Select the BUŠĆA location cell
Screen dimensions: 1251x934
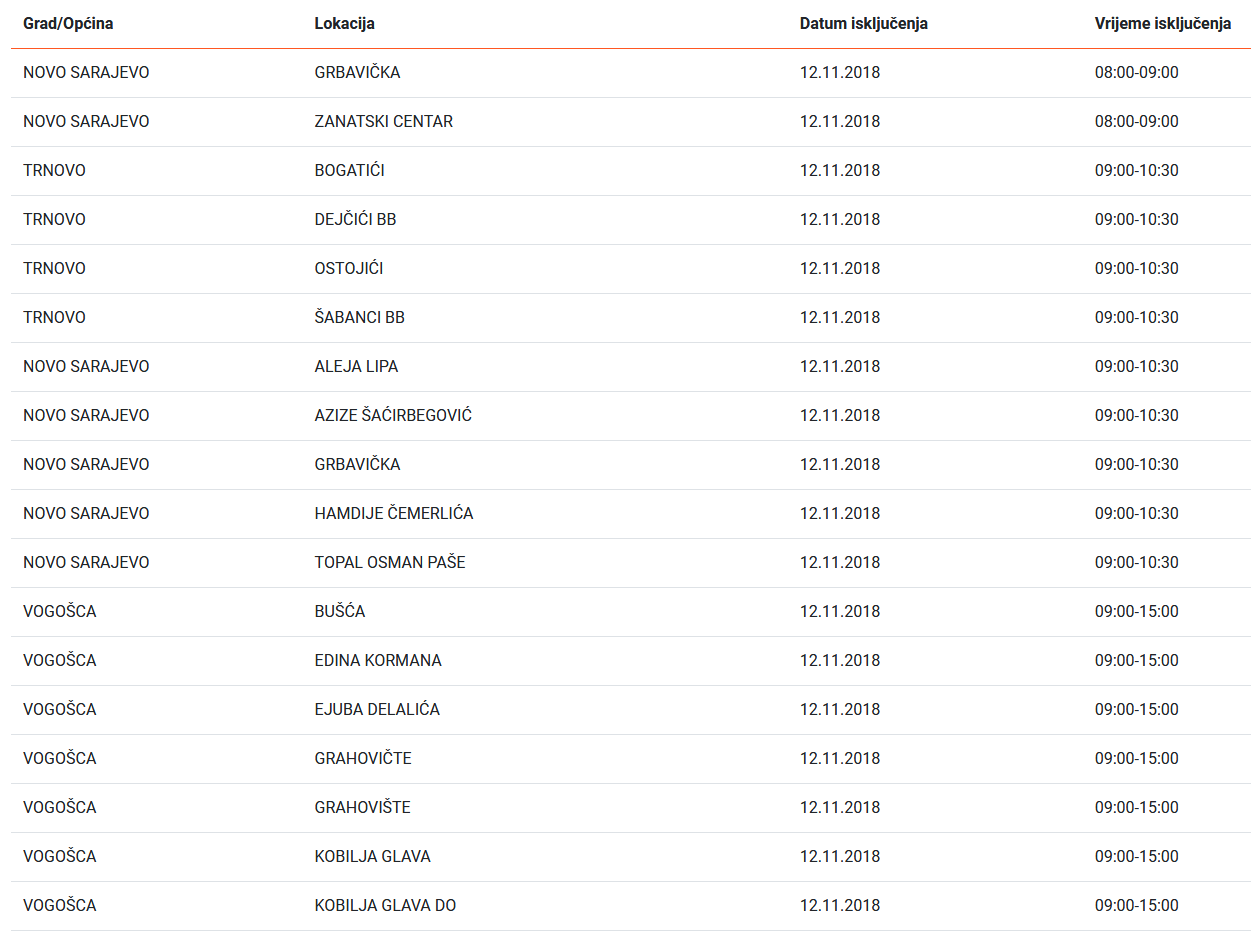click(339, 612)
